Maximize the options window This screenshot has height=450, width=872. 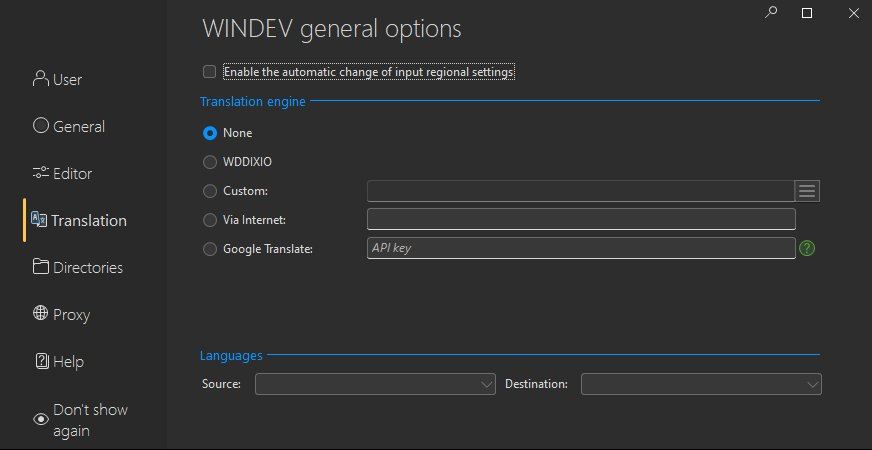(807, 13)
